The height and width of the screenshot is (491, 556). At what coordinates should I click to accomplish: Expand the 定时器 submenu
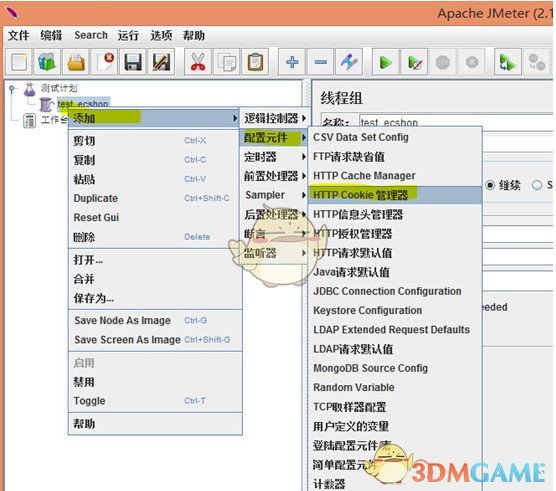point(274,157)
